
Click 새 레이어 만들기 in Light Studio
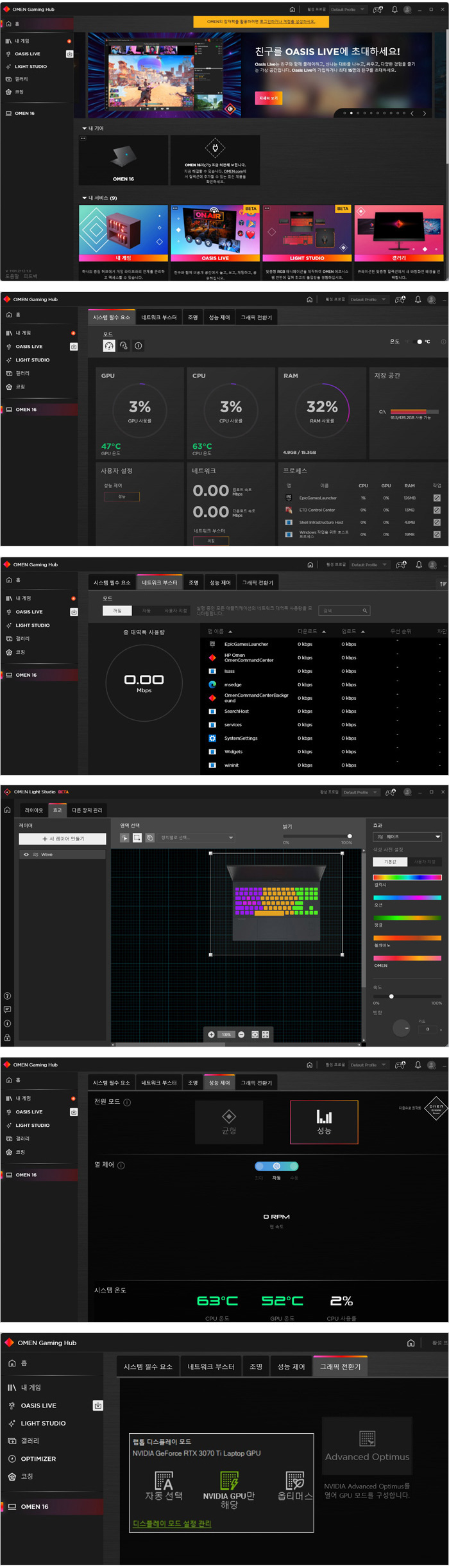pyautogui.click(x=62, y=839)
